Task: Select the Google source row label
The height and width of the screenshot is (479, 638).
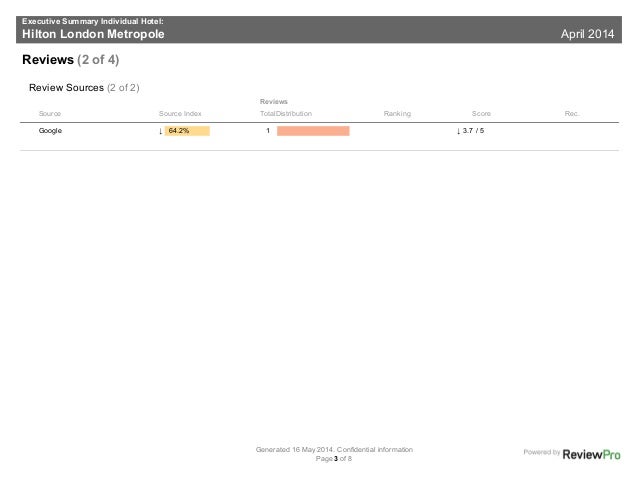Action: point(50,131)
